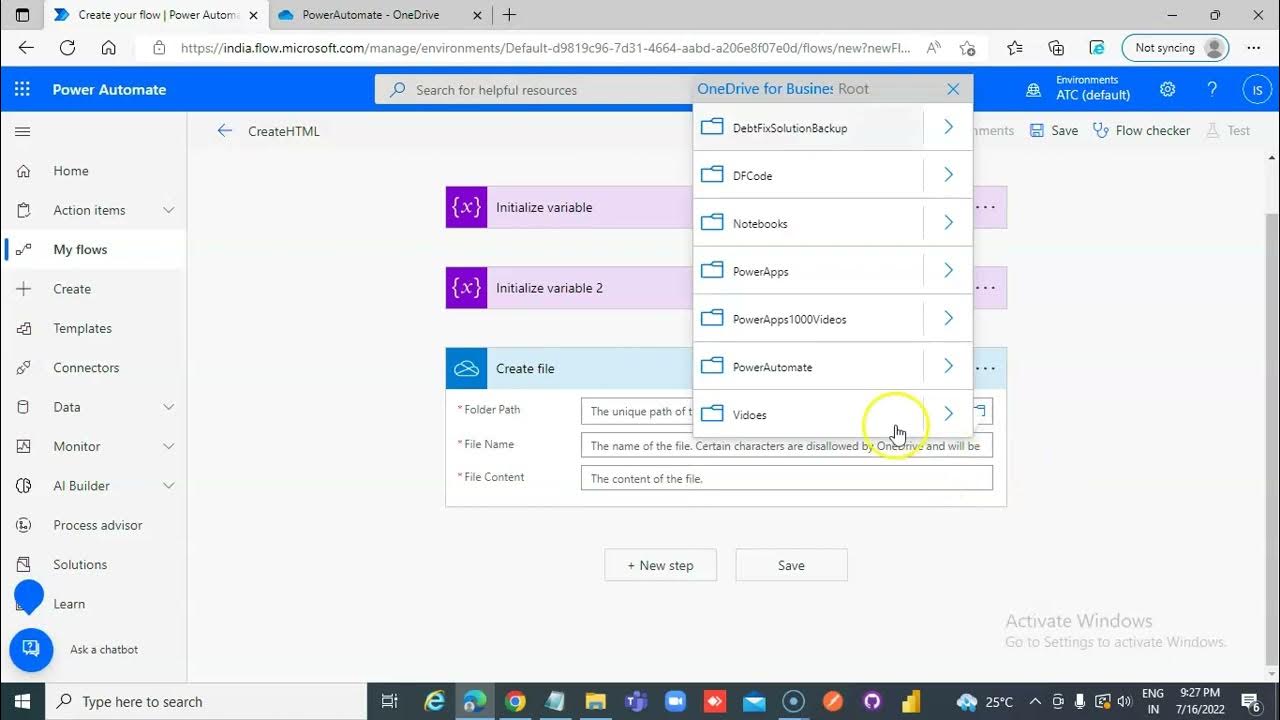This screenshot has width=1280, height=720.
Task: Add this page to favorites
Action: click(x=967, y=47)
